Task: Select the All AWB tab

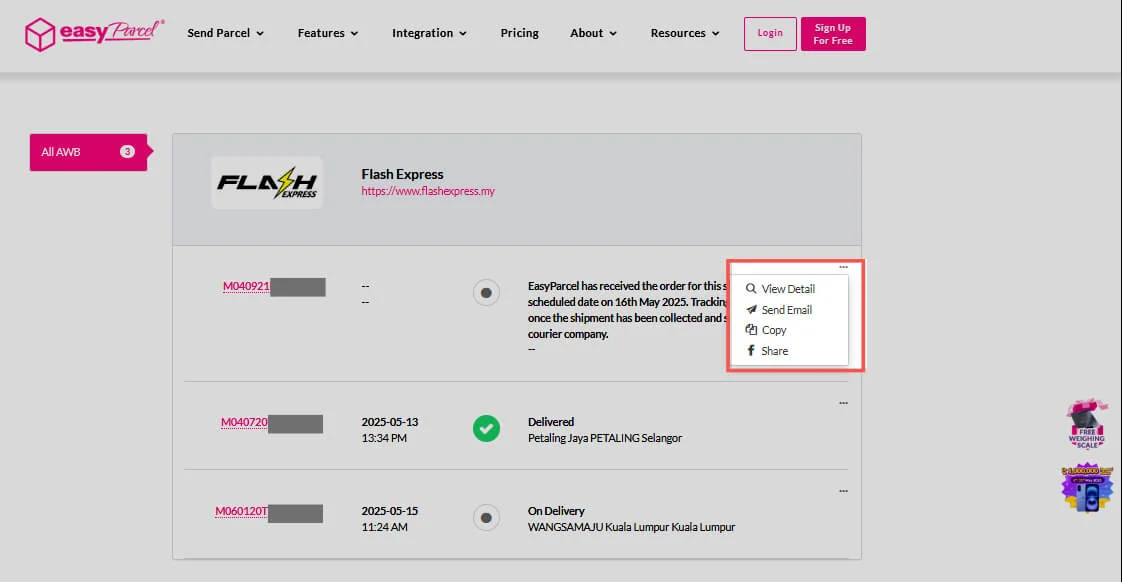Action: coord(88,152)
